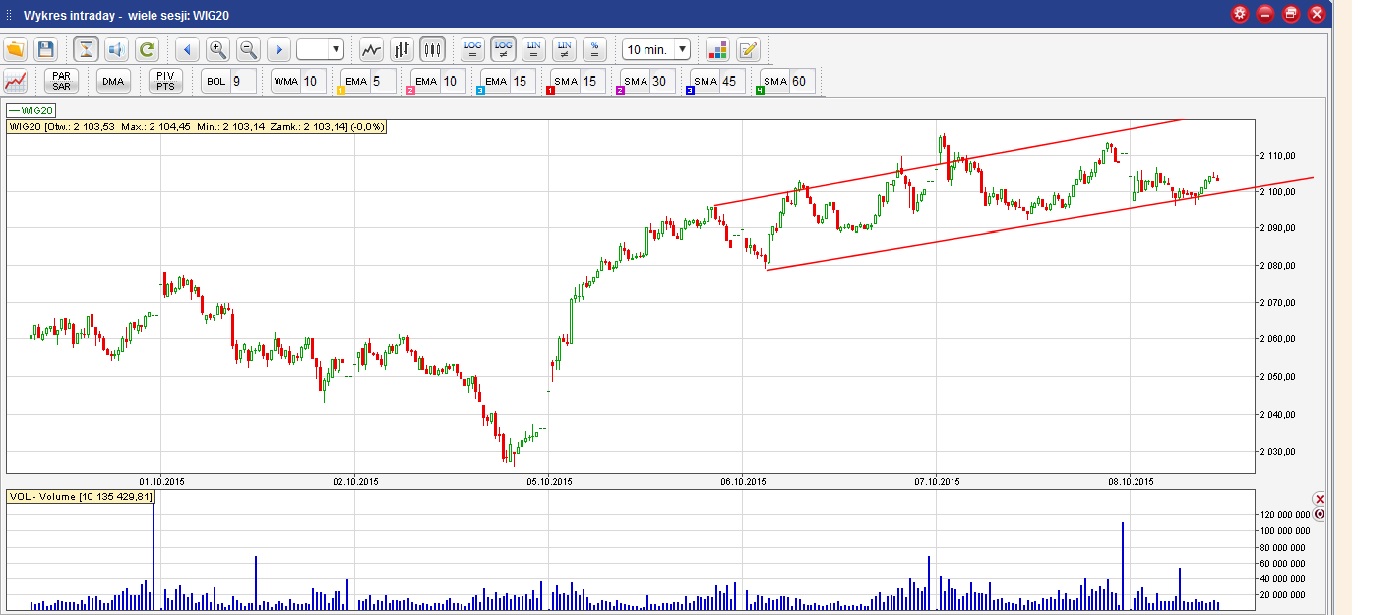Open the 10 min. interval dropdown
The width and height of the screenshot is (1374, 615).
tap(682, 49)
